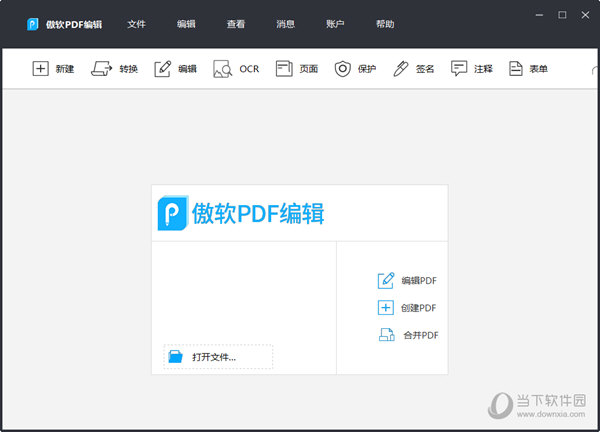The height and width of the screenshot is (432, 600).
Task: Click the 转换 toolbar label
Action: 129,69
